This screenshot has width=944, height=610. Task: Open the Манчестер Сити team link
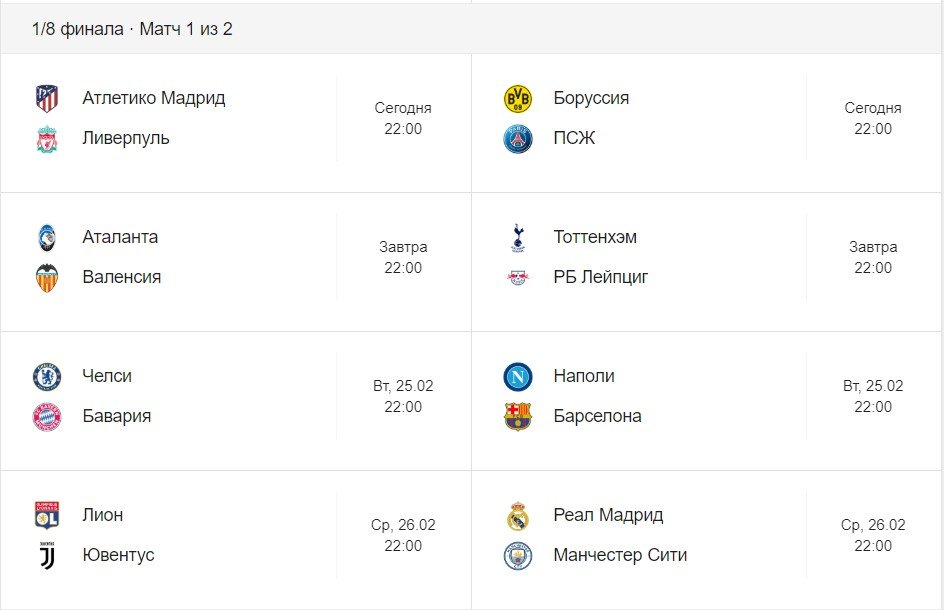point(620,555)
